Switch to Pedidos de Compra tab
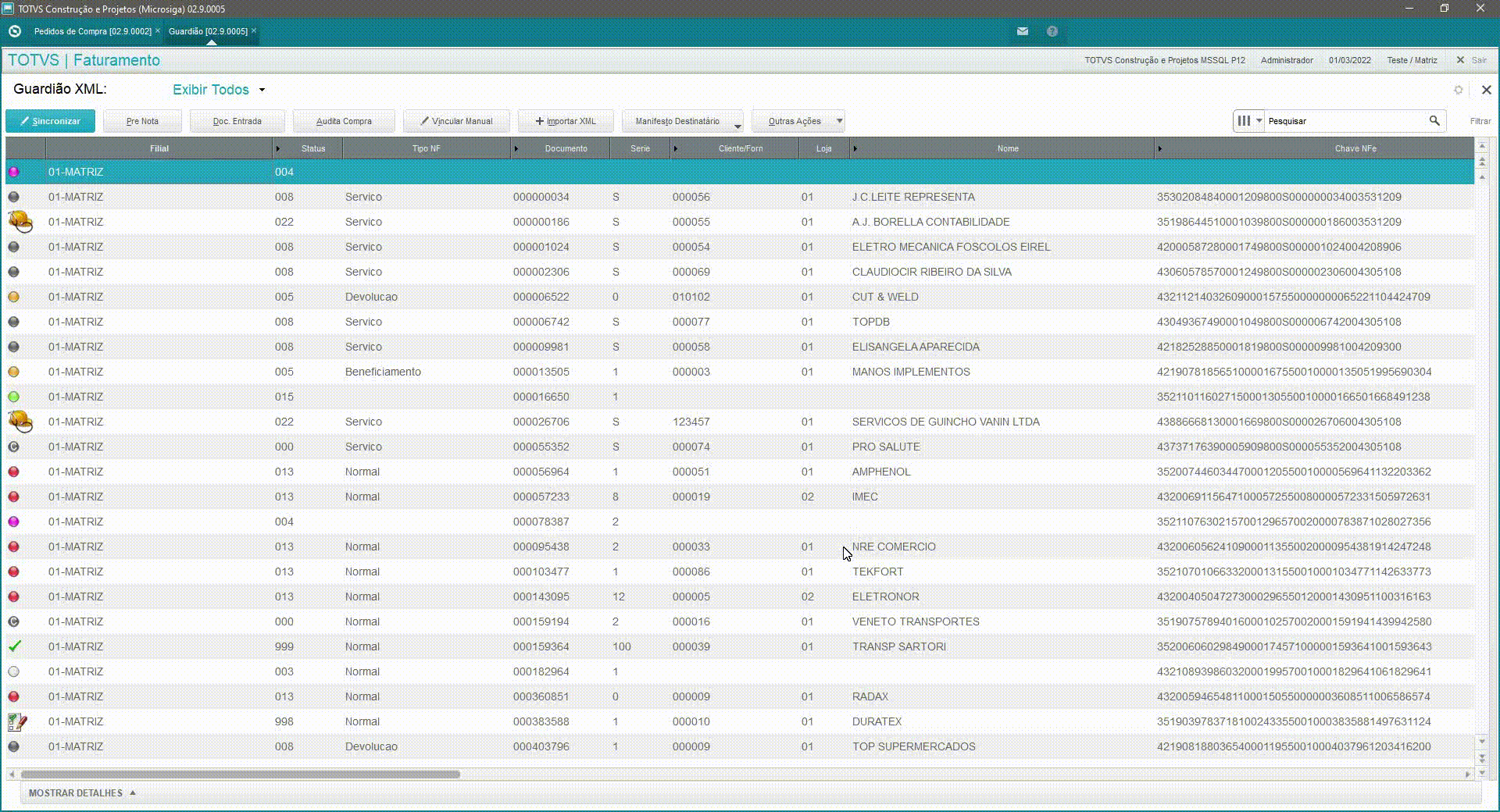 click(92, 31)
